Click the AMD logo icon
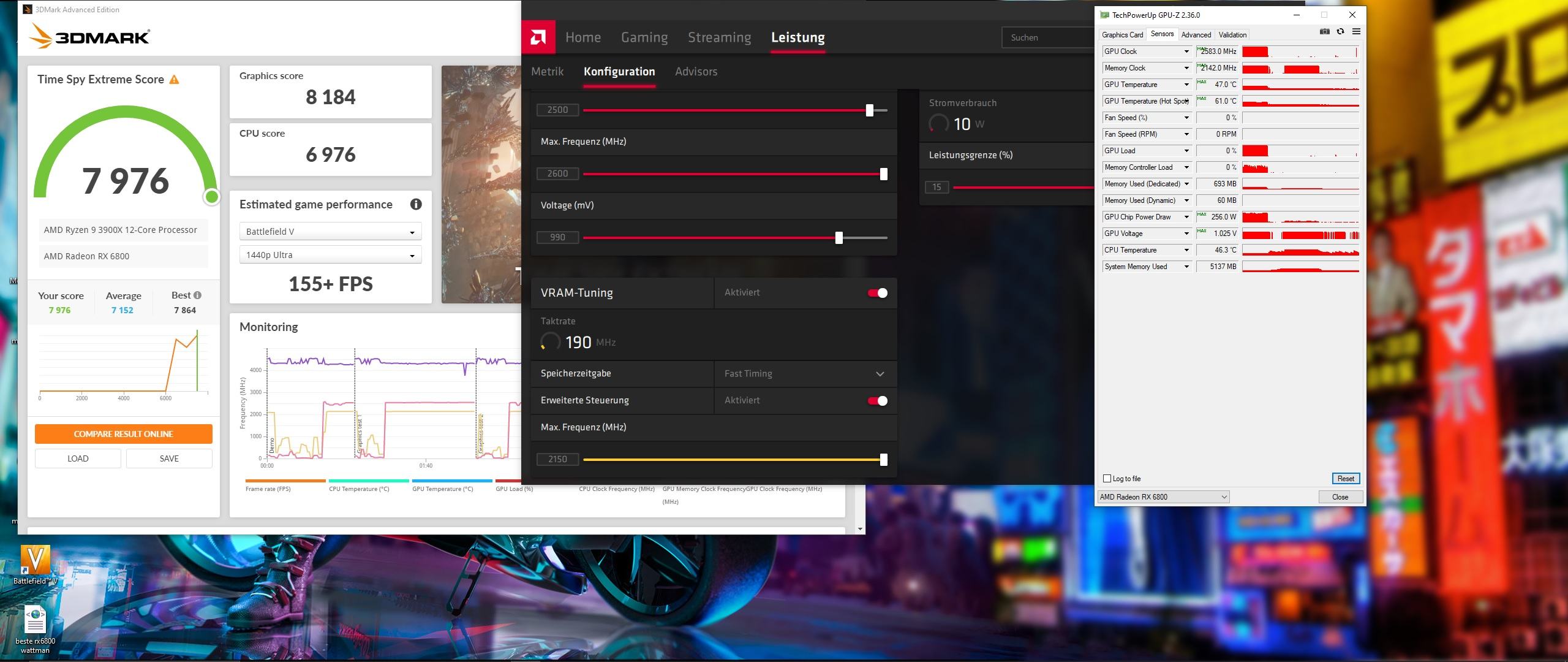Screen dimensions: 1568x662 (538, 37)
